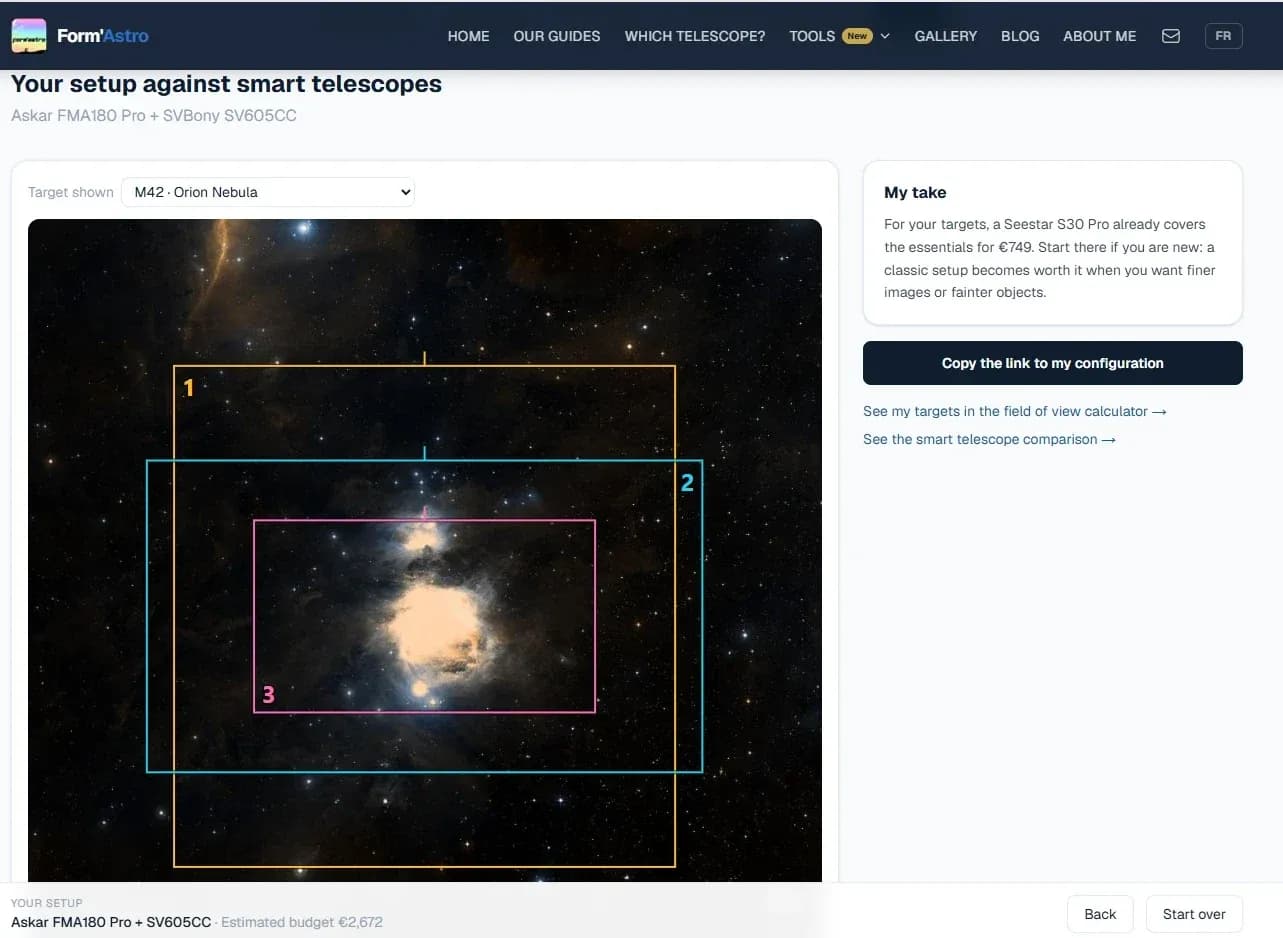The height and width of the screenshot is (938, 1283).
Task: Open the Target shown M42 dropdown
Action: pos(268,192)
